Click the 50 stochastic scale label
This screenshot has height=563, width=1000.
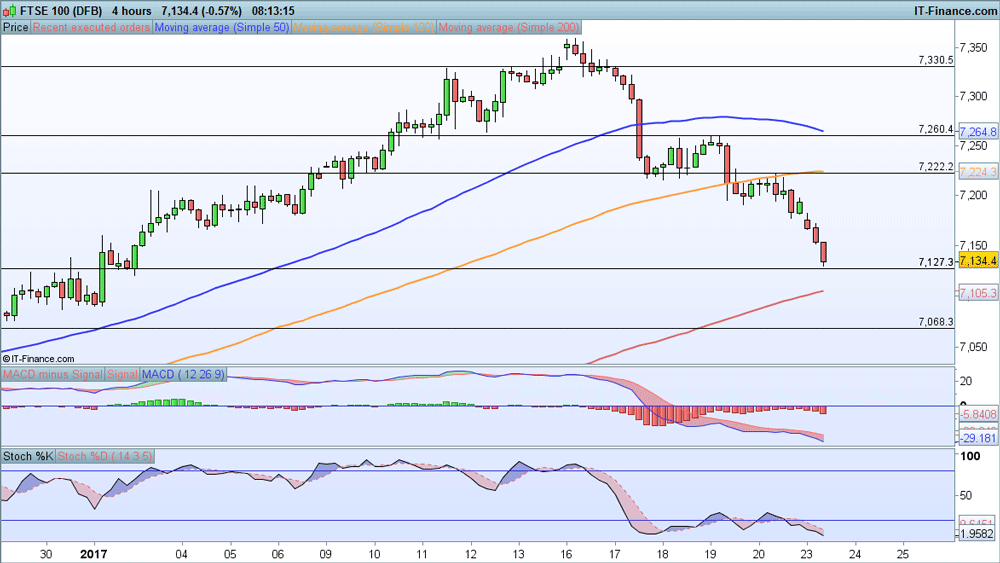(x=966, y=495)
